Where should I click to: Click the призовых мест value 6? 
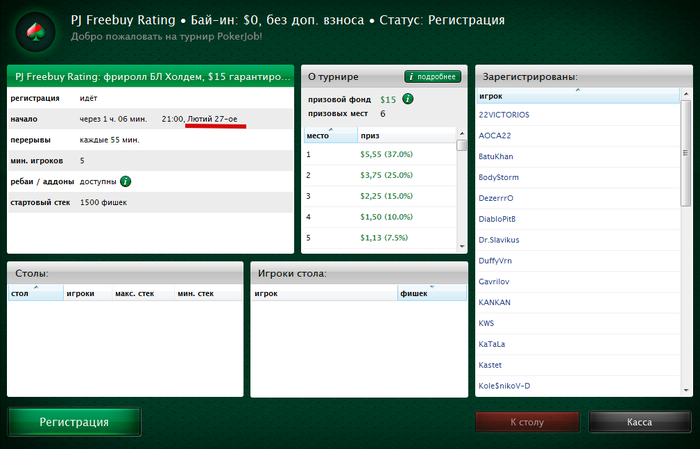coord(383,114)
